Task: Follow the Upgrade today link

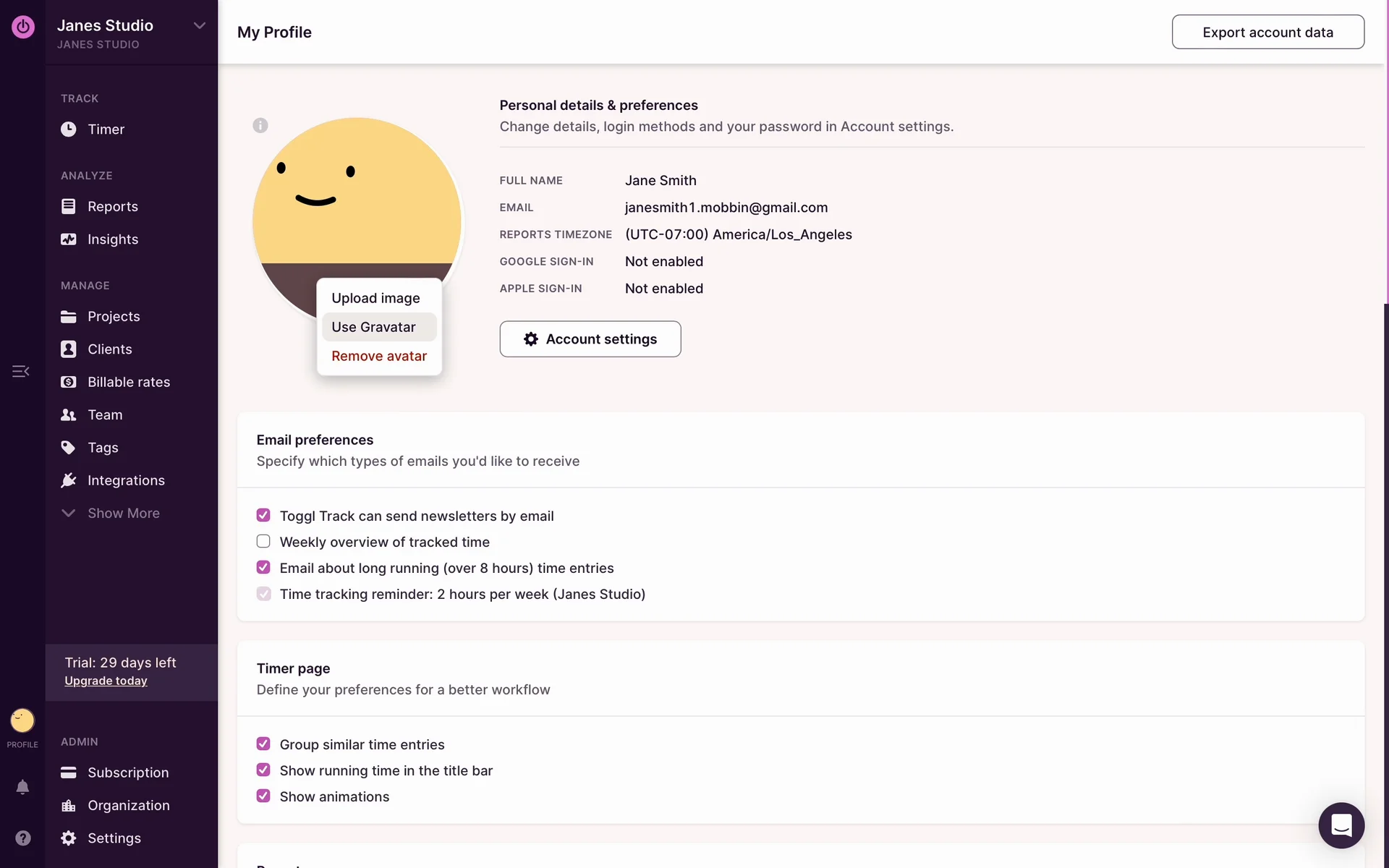Action: tap(106, 681)
